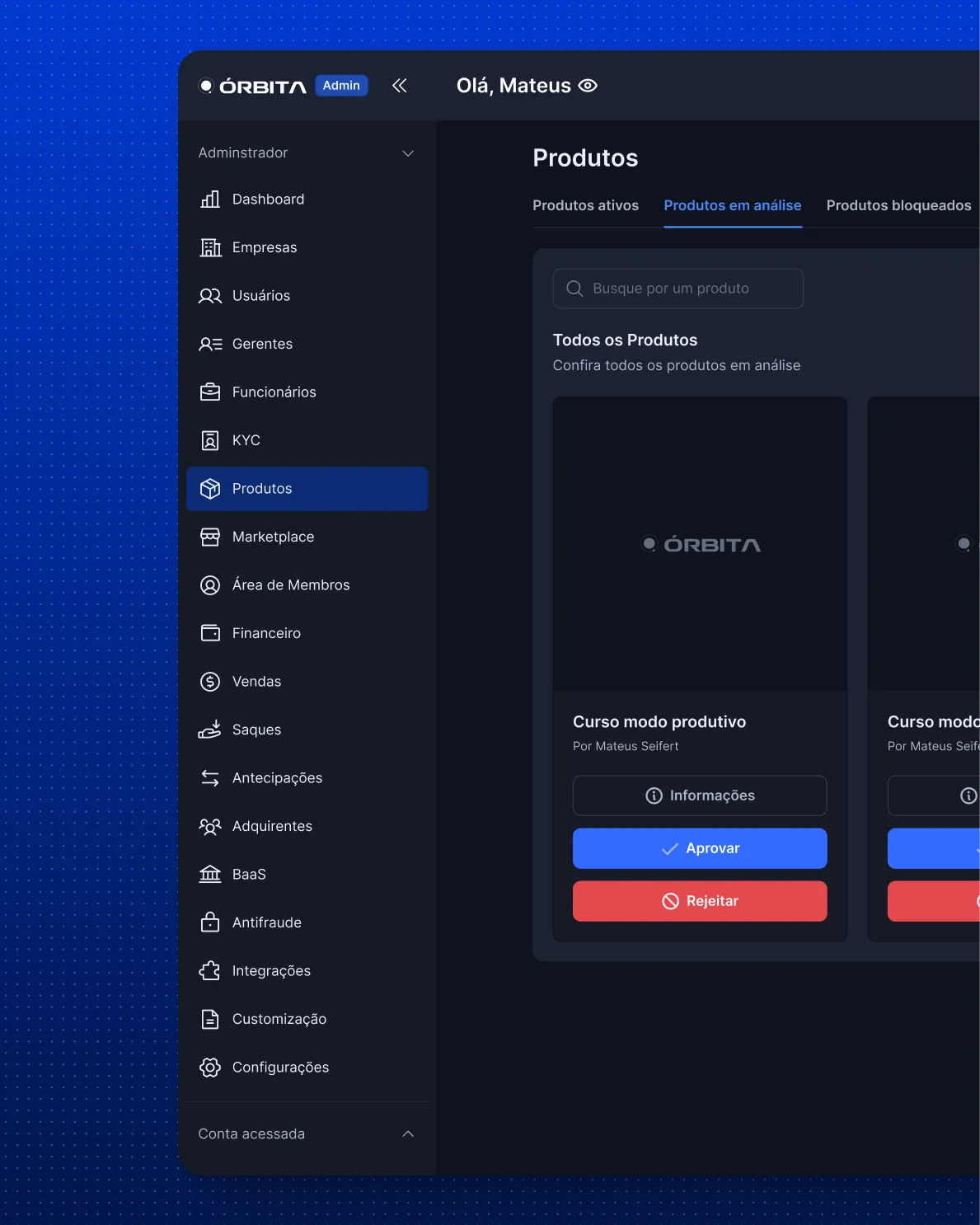The image size is (980, 1225).
Task: Approve Curso modo produtivo with Aprovar
Action: click(x=700, y=848)
